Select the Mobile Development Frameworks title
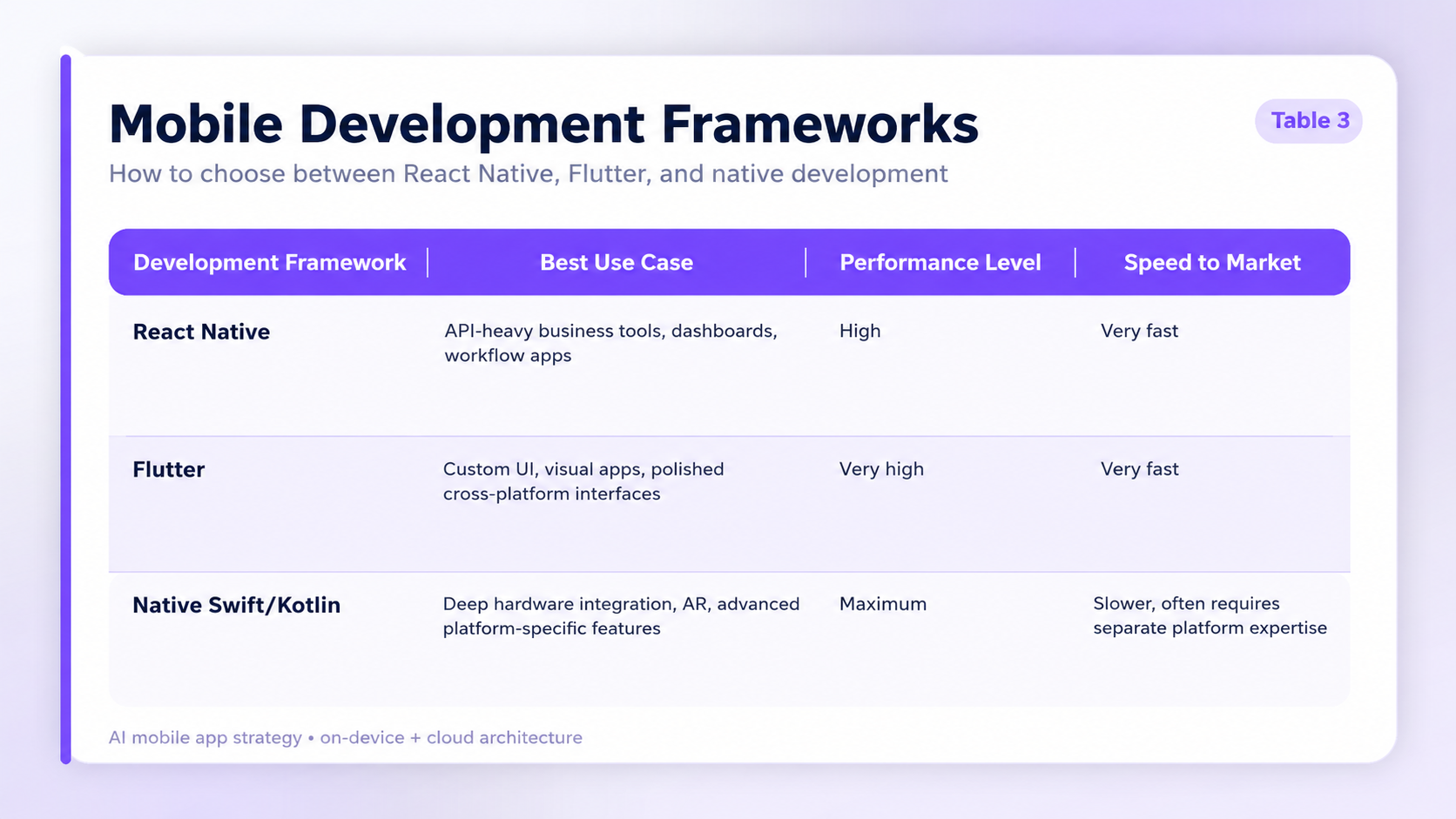Image resolution: width=1456 pixels, height=819 pixels. click(x=543, y=124)
